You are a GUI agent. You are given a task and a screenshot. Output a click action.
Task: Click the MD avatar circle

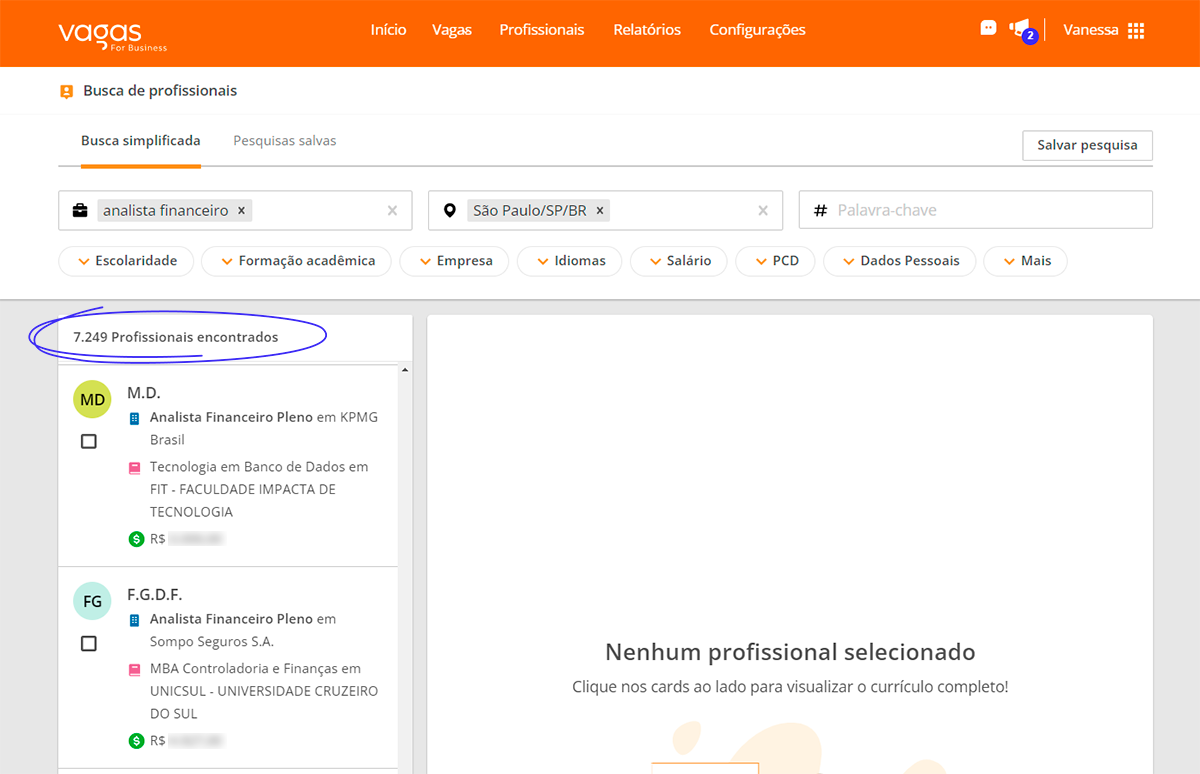coord(92,400)
